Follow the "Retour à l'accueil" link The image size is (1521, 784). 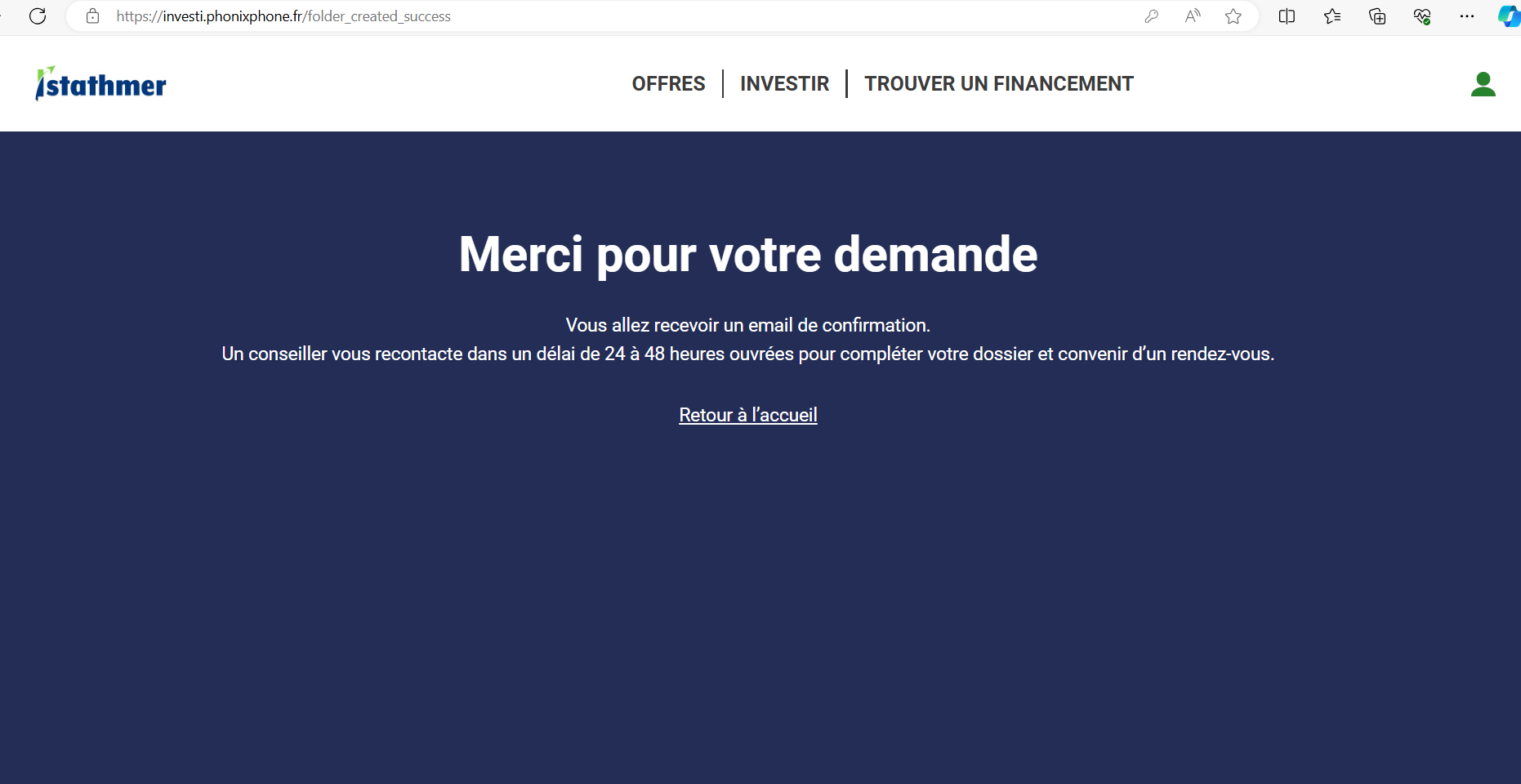pyautogui.click(x=747, y=415)
